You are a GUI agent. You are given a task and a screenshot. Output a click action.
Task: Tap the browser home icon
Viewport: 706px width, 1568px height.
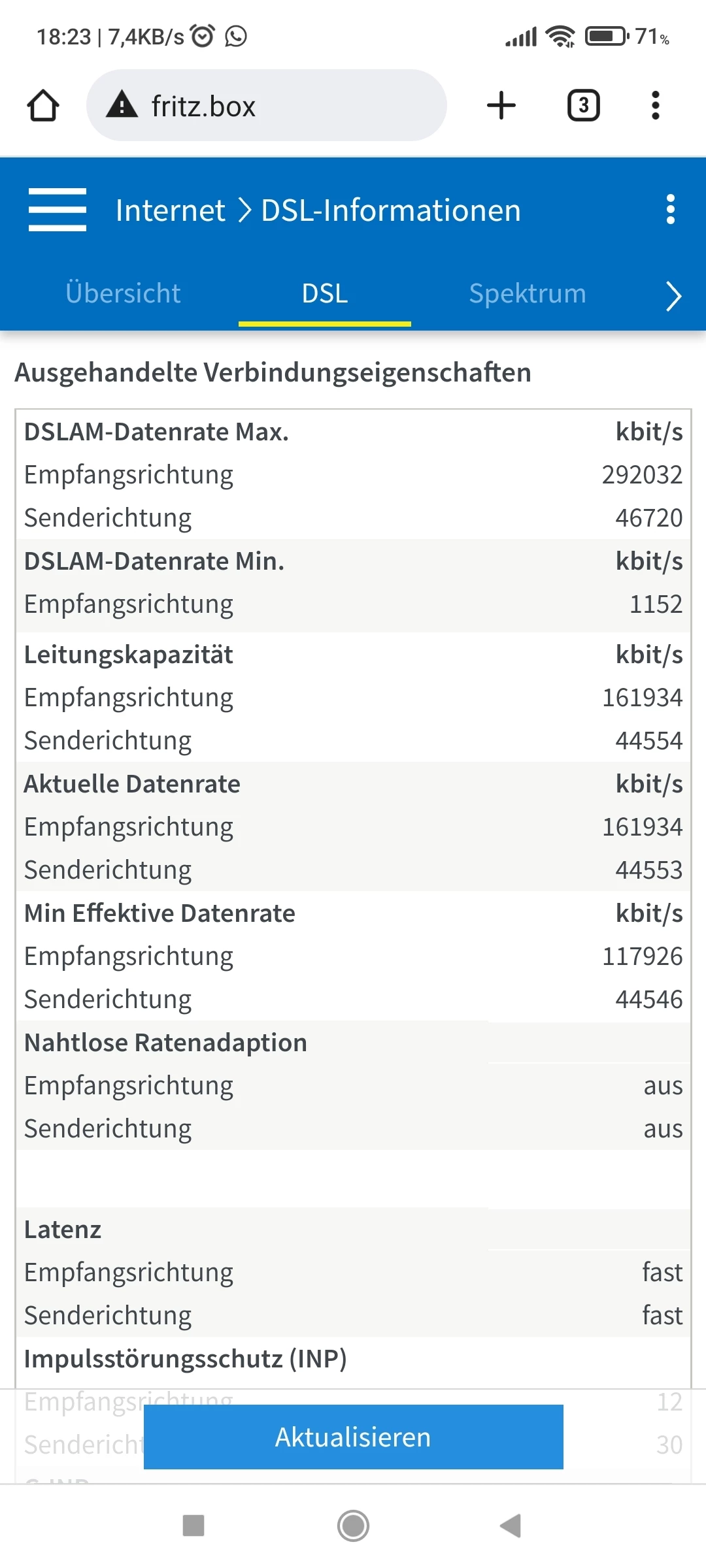(x=43, y=106)
